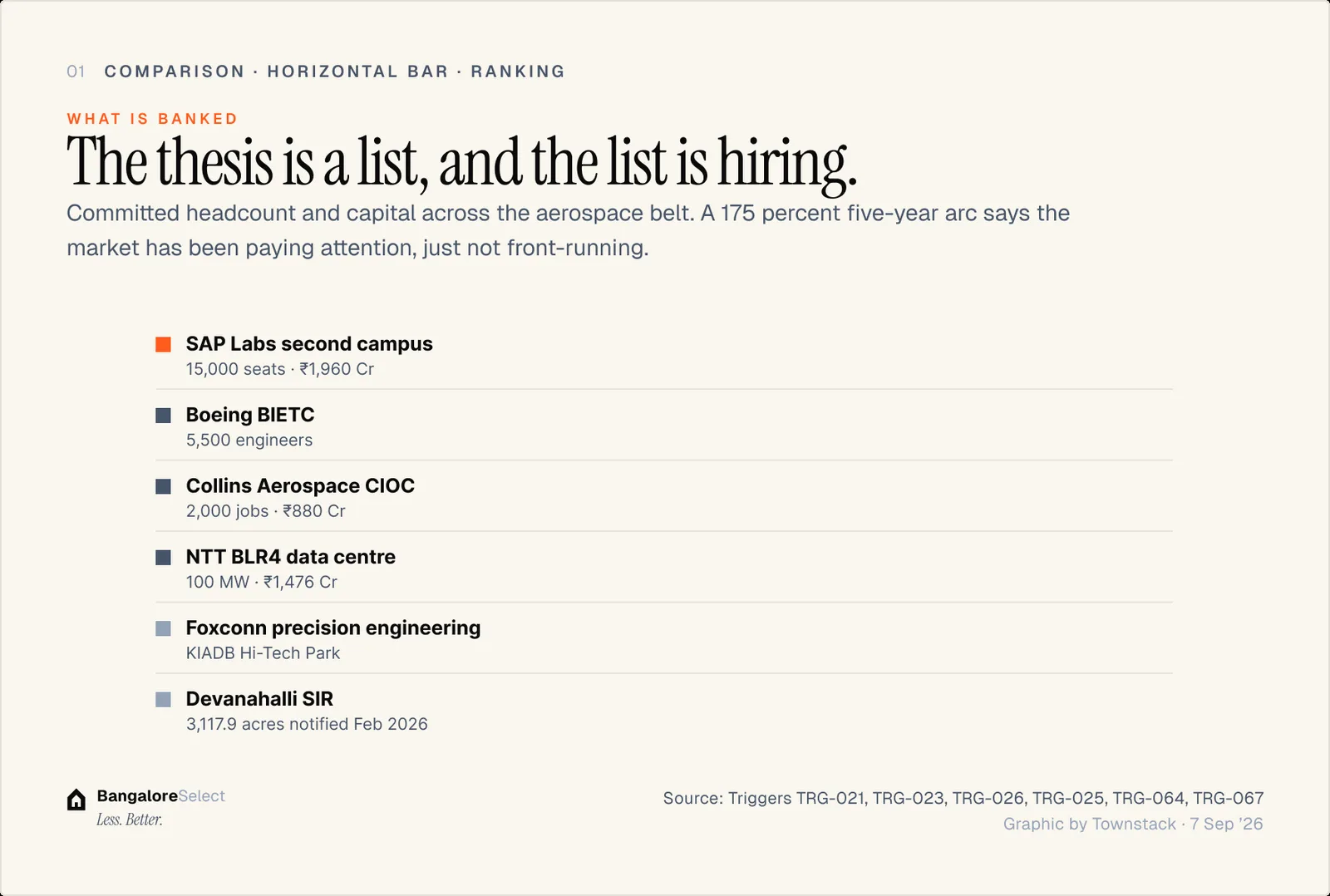
Task: Select the '2,000 jobs · ₹880 Cr' line
Action: click(266, 511)
